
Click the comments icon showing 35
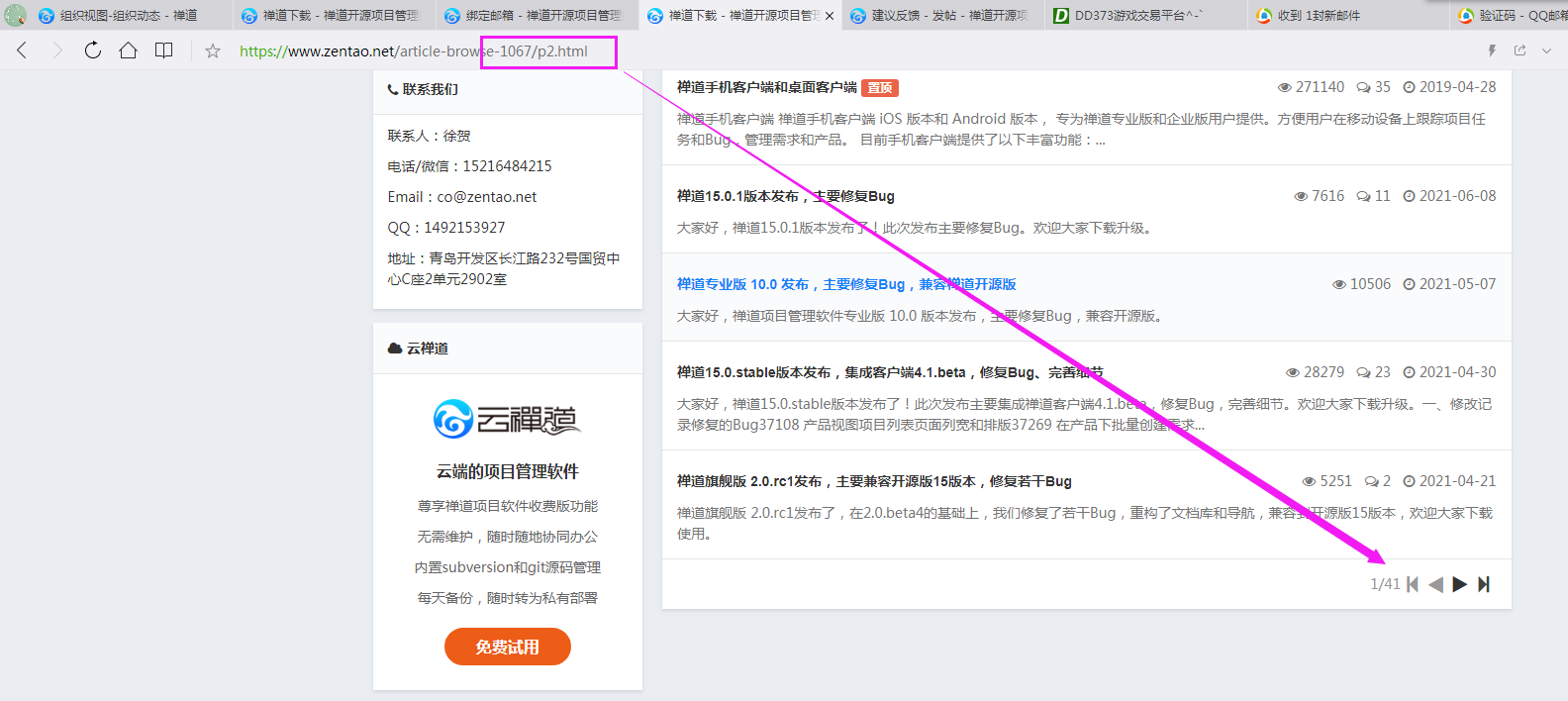(x=1363, y=87)
